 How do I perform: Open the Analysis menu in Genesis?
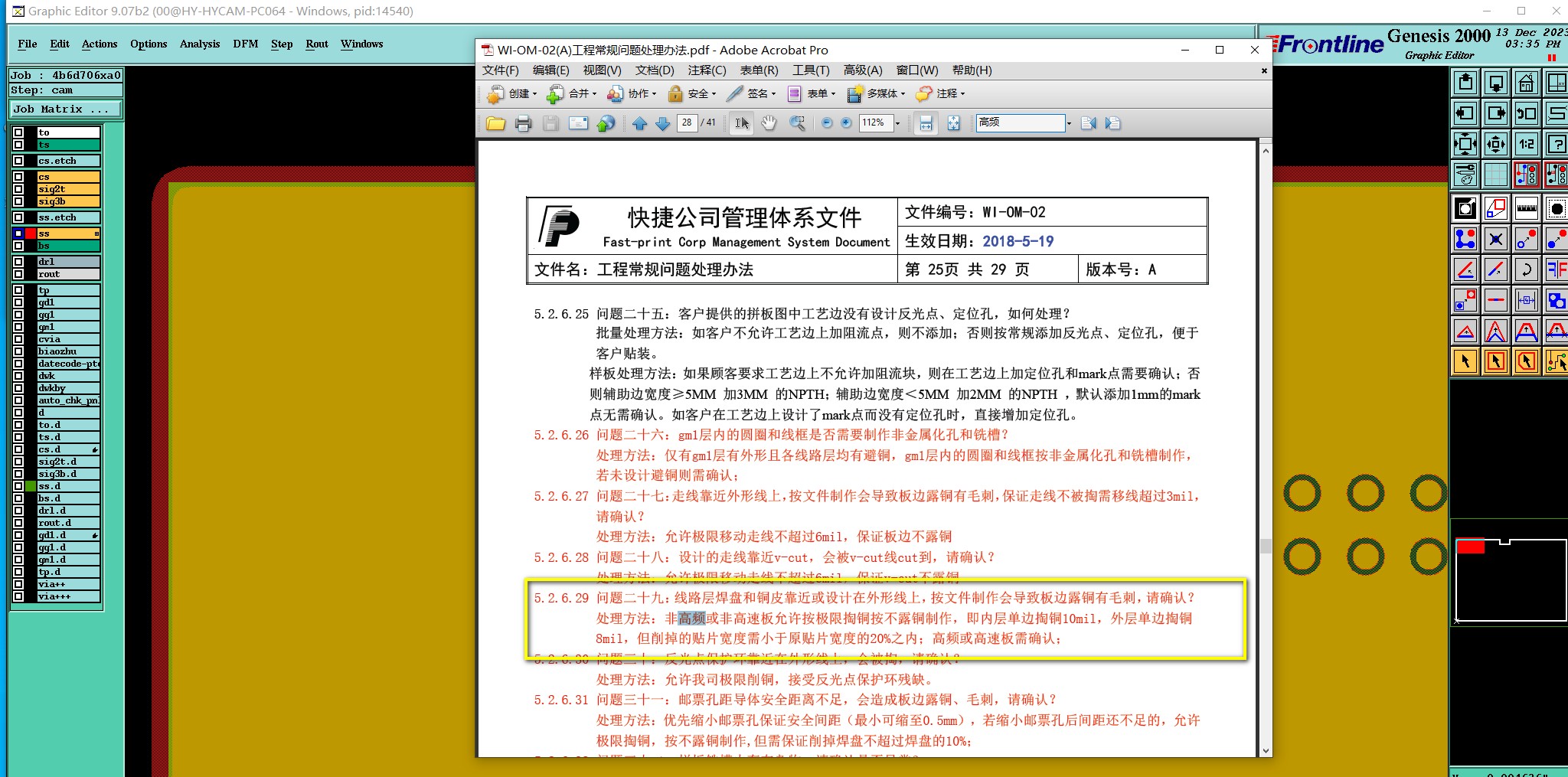click(200, 44)
